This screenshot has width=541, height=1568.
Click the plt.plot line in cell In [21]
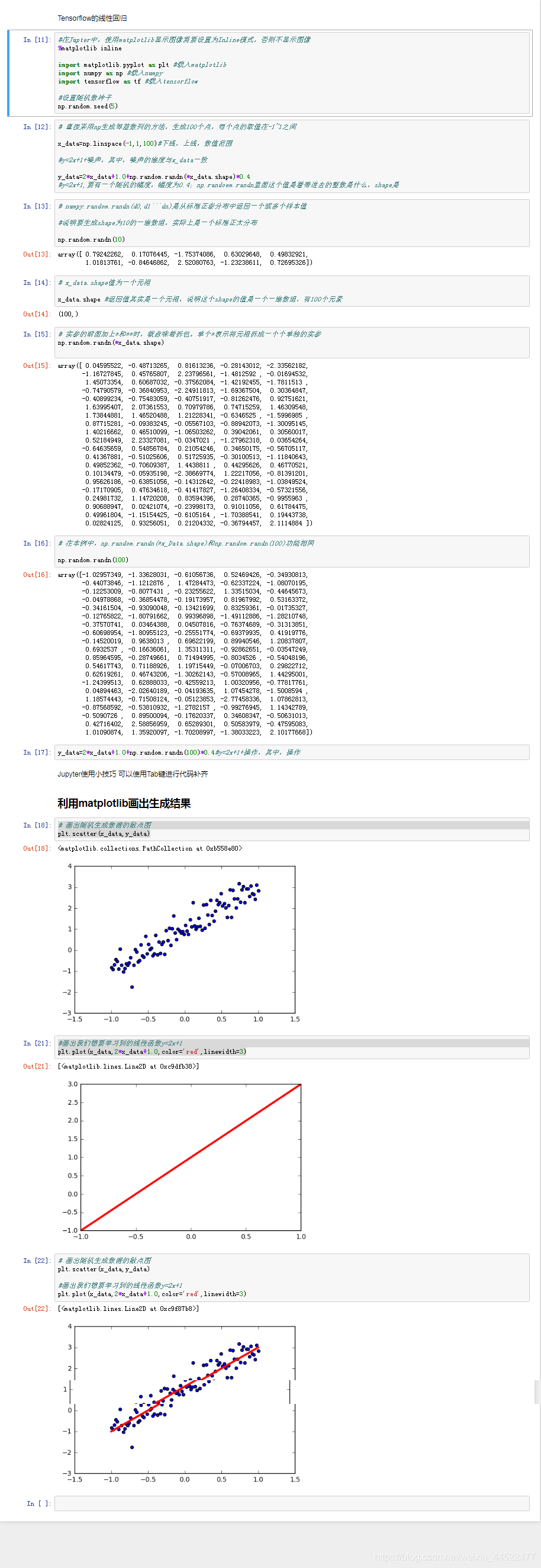(x=152, y=1052)
